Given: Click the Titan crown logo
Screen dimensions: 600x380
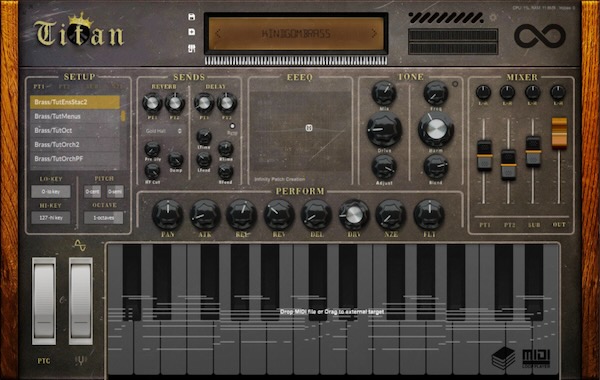Looking at the screenshot, I should (79, 31).
